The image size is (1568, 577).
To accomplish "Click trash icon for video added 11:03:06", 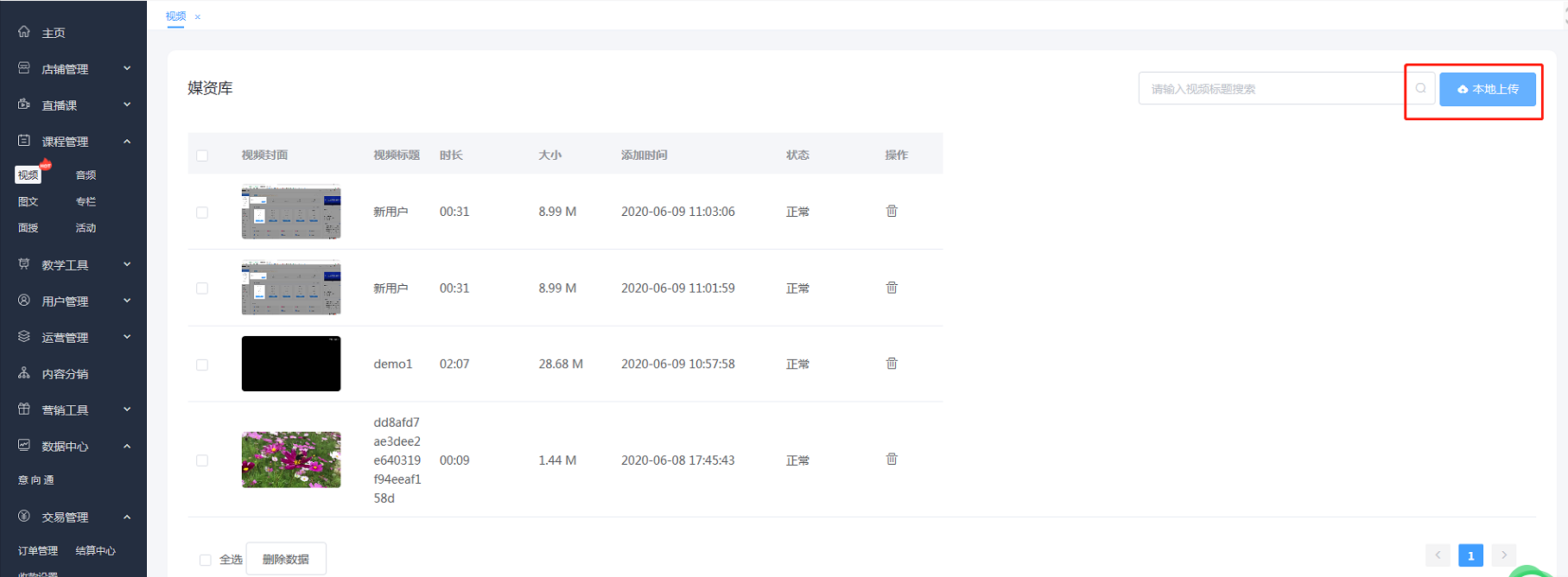I will pyautogui.click(x=892, y=212).
